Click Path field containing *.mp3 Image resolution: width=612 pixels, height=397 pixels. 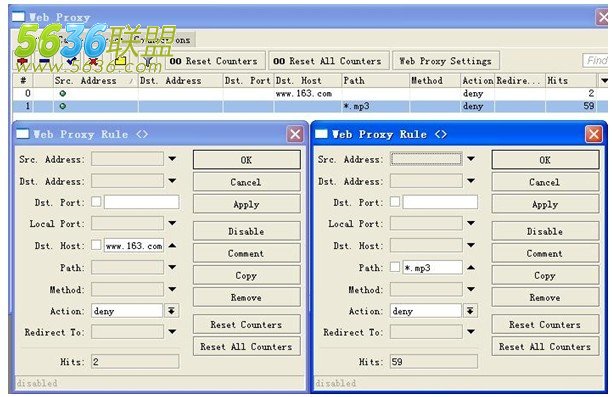click(432, 267)
